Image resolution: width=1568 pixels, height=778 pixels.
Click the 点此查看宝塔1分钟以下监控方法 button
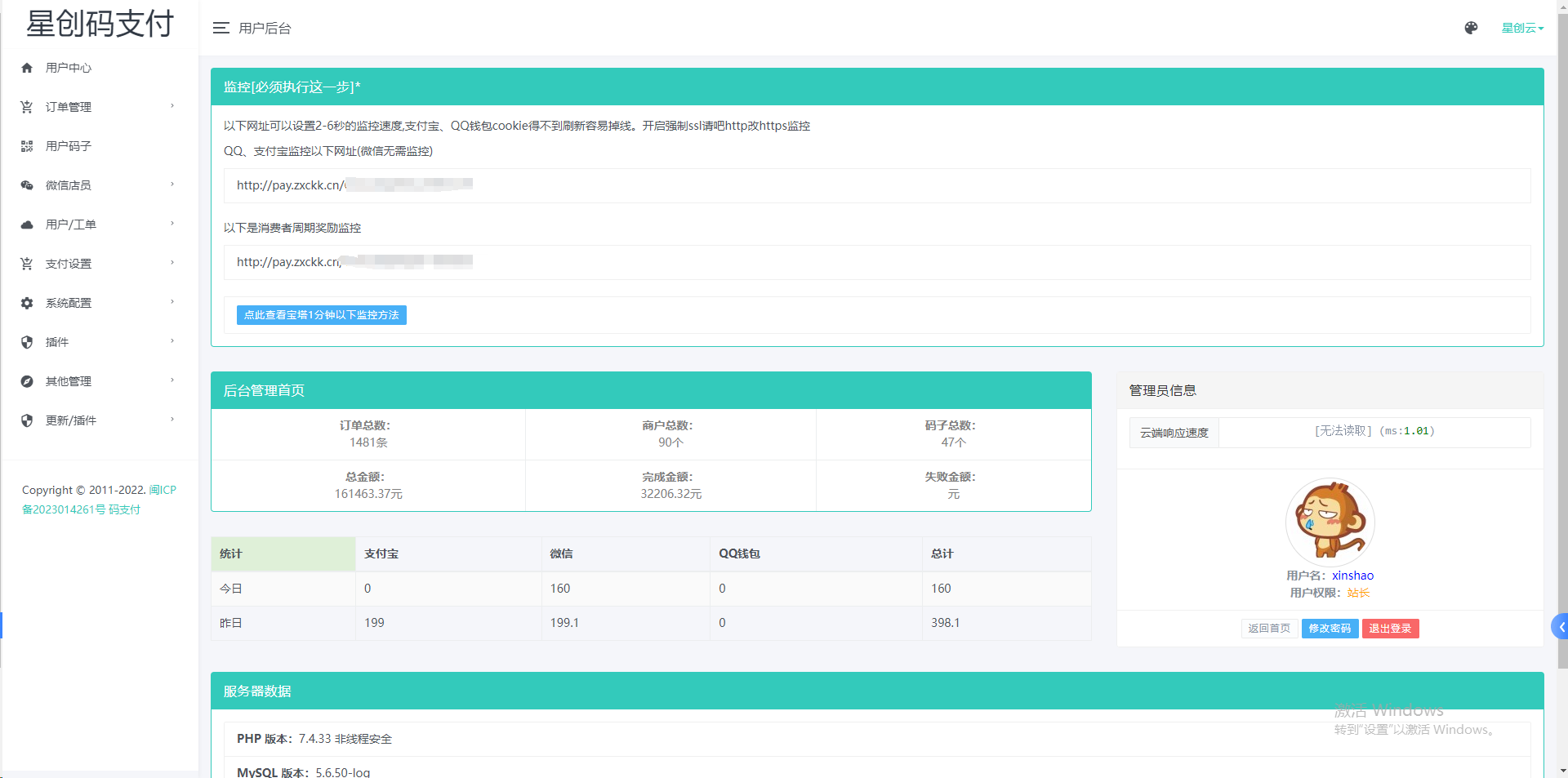tap(321, 315)
